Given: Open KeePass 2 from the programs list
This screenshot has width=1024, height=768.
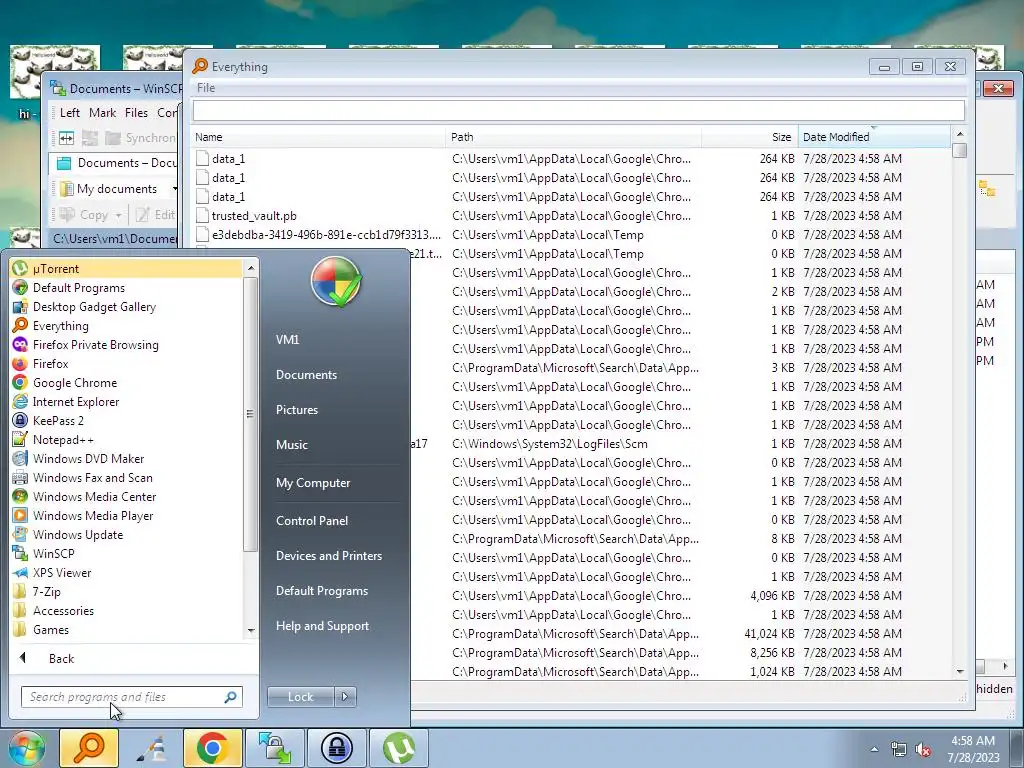Looking at the screenshot, I should (127, 421).
